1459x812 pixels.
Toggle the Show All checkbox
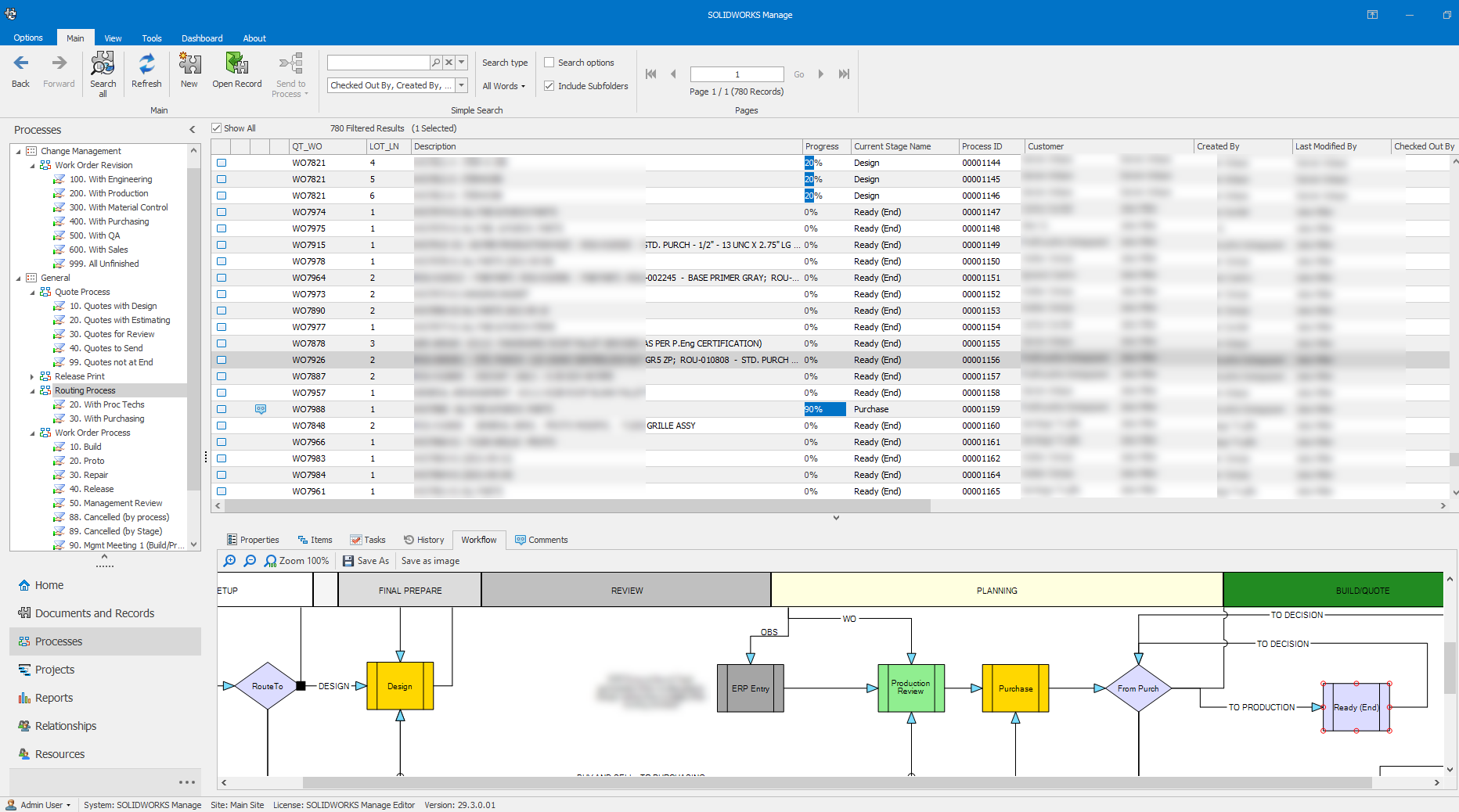[217, 128]
